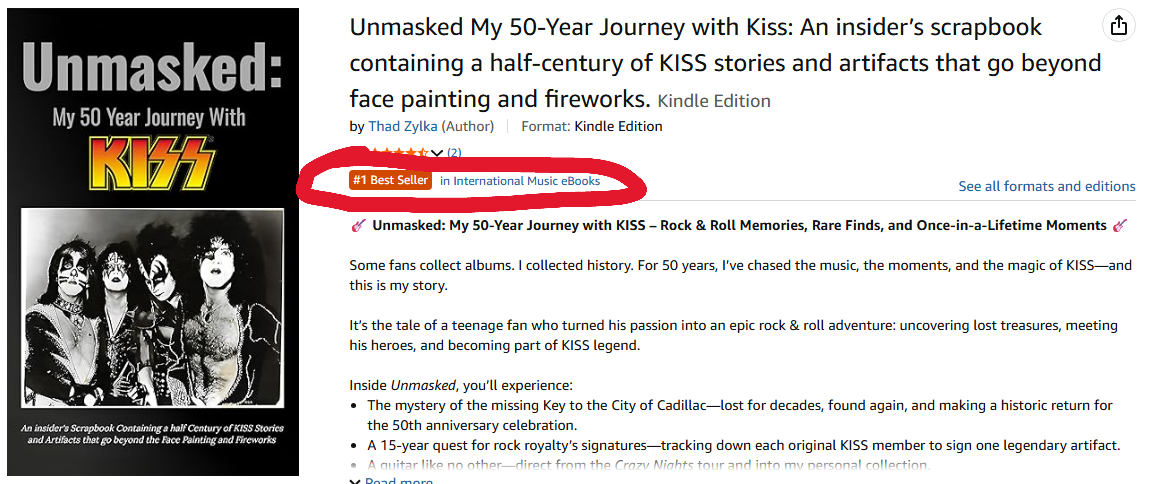1150x484 pixels.
Task: Click See all formats and editions
Action: pos(1046,186)
